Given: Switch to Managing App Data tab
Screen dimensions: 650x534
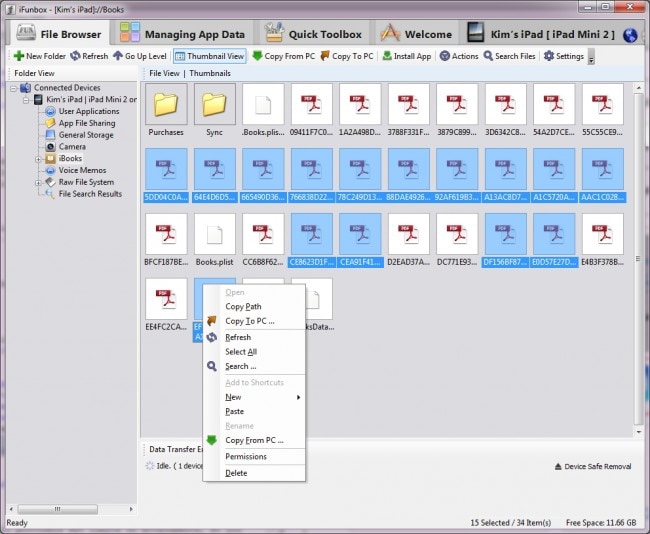Looking at the screenshot, I should coord(182,34).
